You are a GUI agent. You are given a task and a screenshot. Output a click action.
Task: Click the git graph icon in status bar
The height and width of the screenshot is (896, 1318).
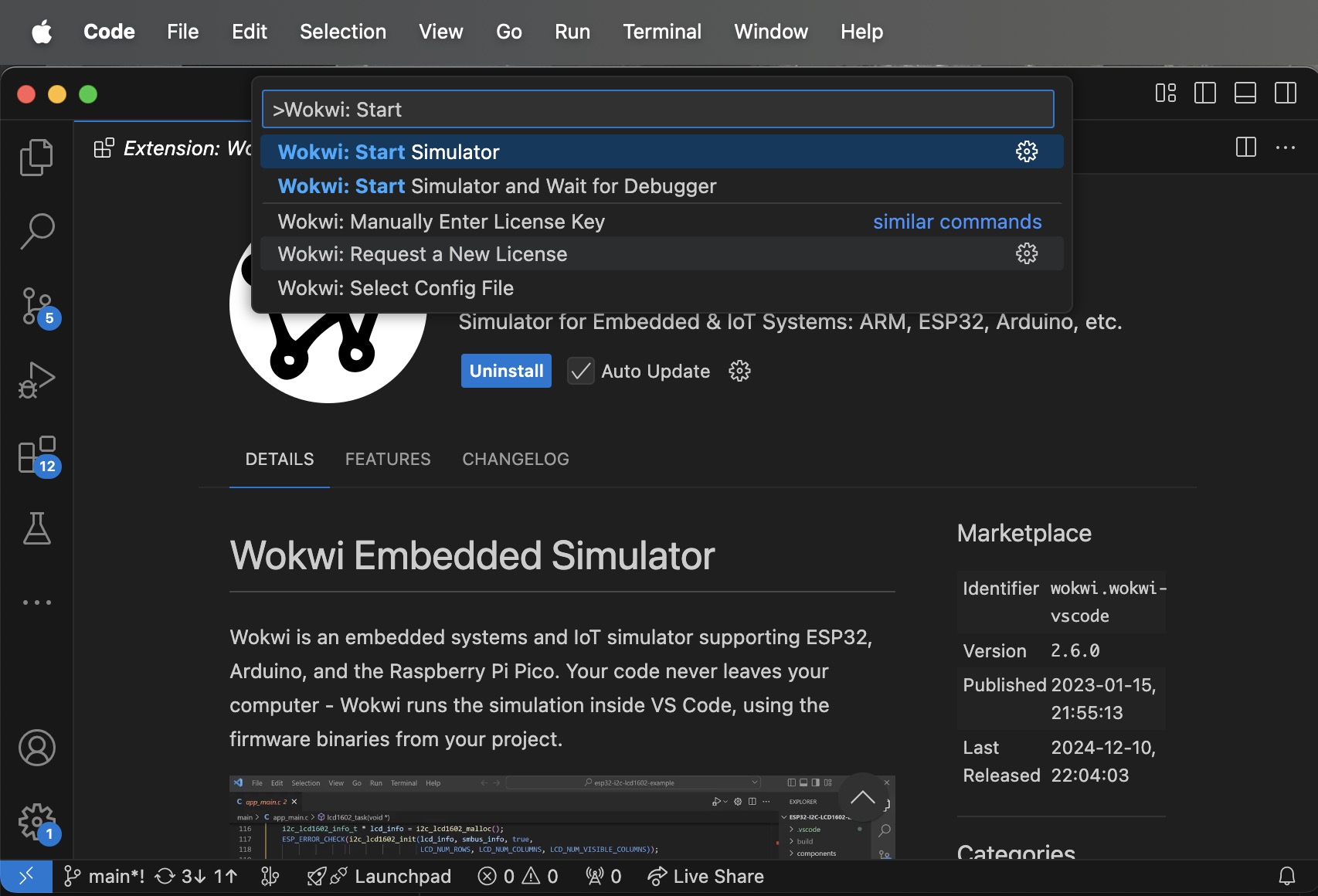pos(270,877)
